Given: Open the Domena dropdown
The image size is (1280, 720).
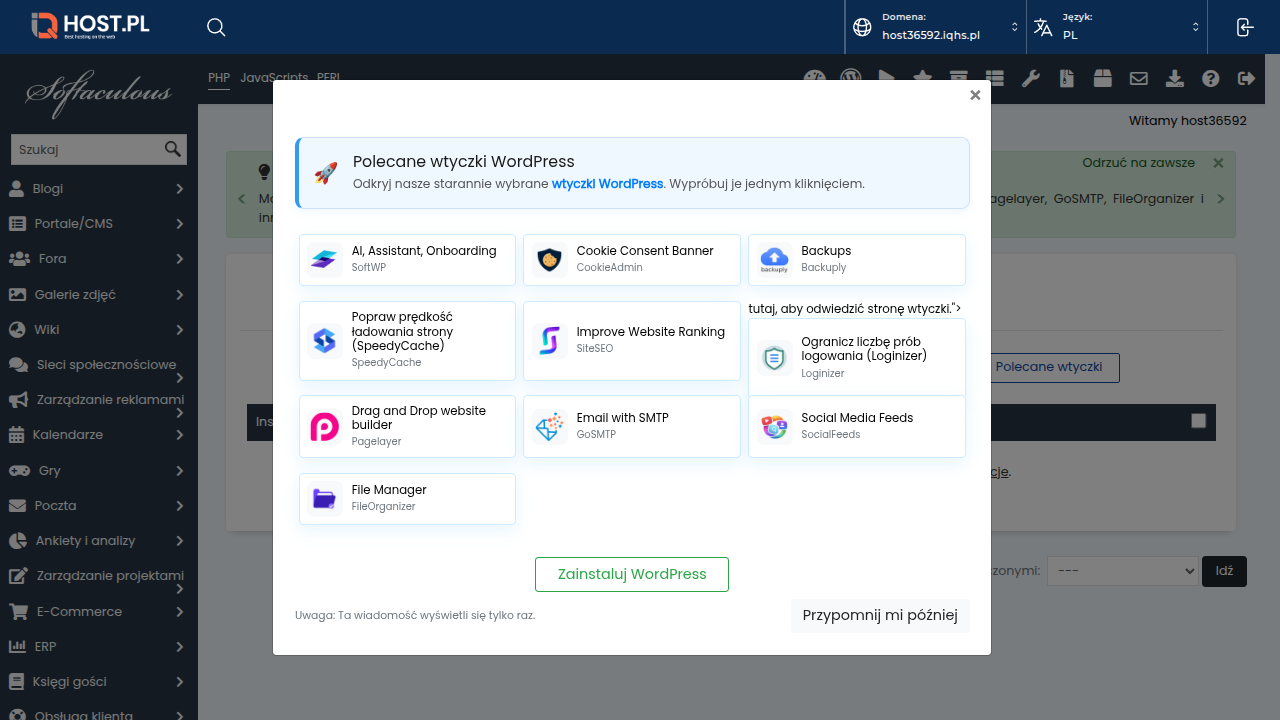Looking at the screenshot, I should pos(936,27).
